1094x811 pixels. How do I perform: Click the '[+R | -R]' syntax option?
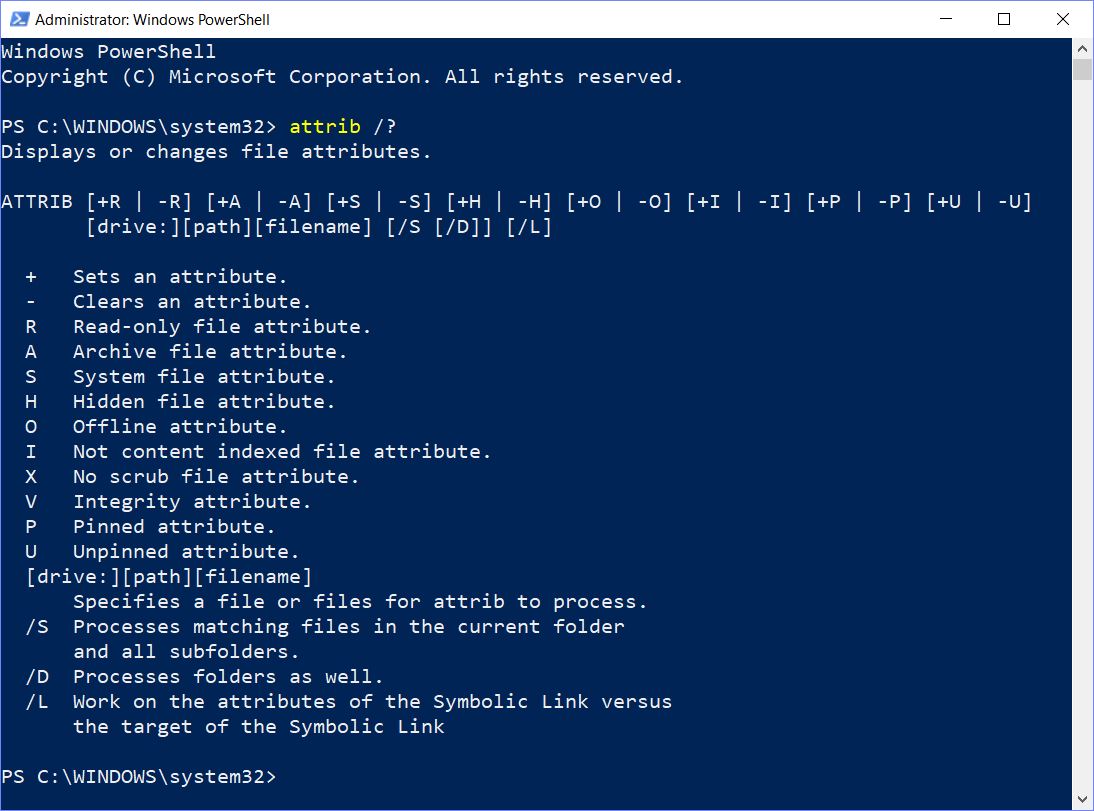tap(139, 202)
